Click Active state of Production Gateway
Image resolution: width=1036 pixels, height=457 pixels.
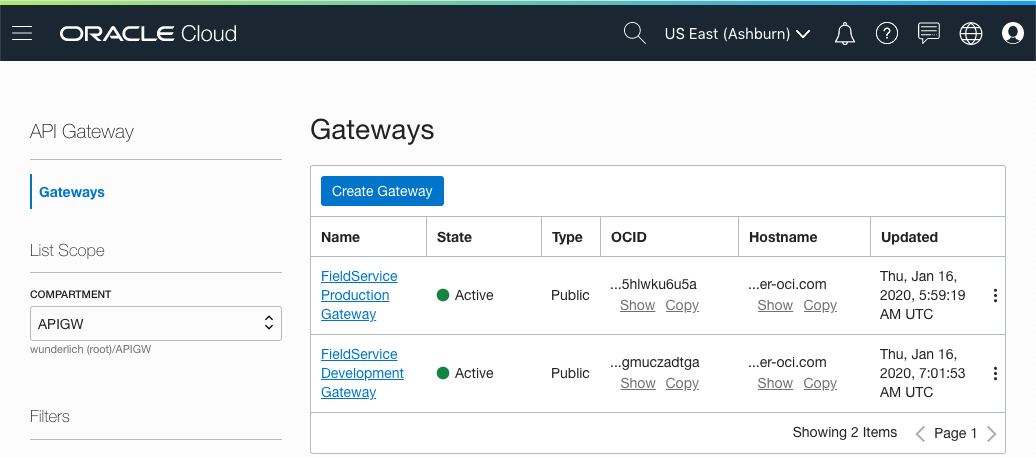(x=465, y=295)
